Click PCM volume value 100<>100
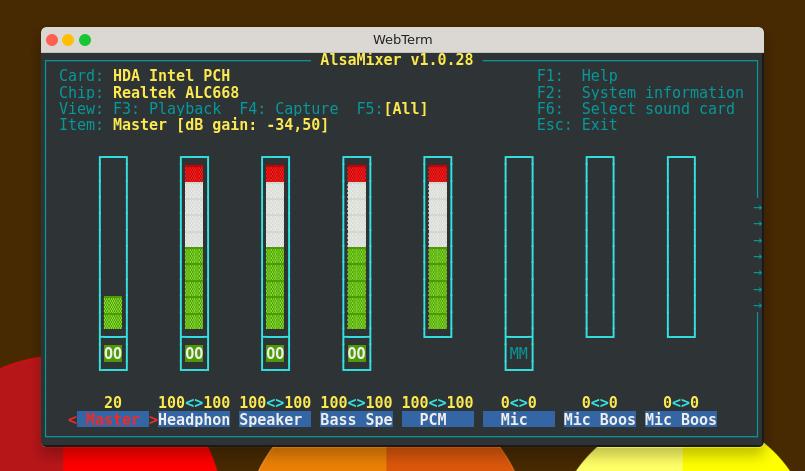805x471 pixels. pos(437,402)
